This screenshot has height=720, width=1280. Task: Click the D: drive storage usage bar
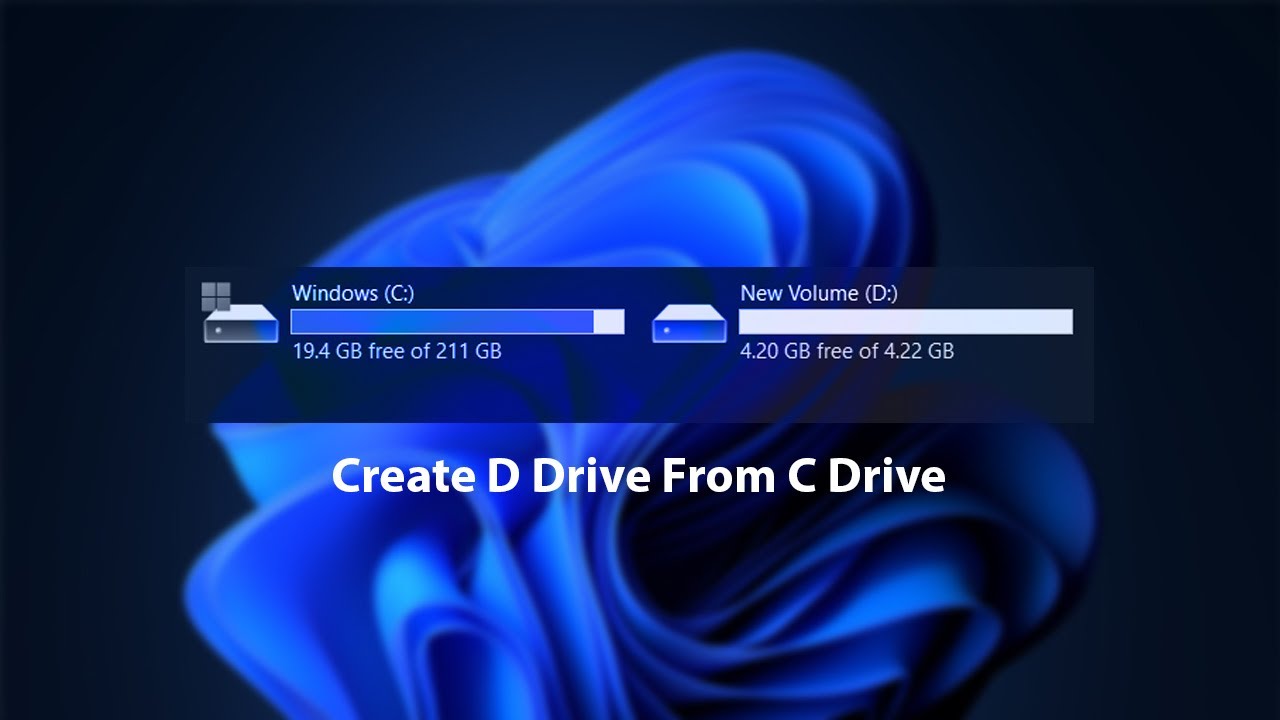click(x=906, y=321)
